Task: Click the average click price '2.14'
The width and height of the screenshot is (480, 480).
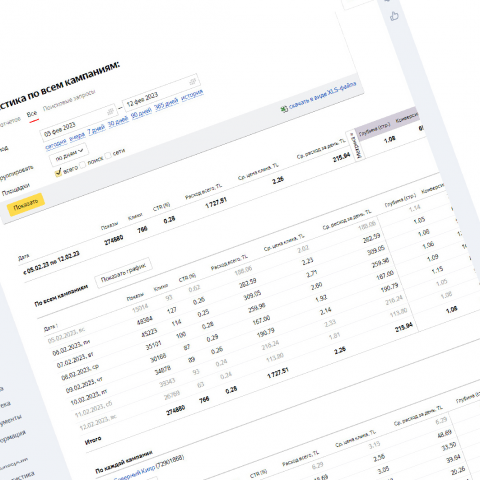Action: click(326, 311)
